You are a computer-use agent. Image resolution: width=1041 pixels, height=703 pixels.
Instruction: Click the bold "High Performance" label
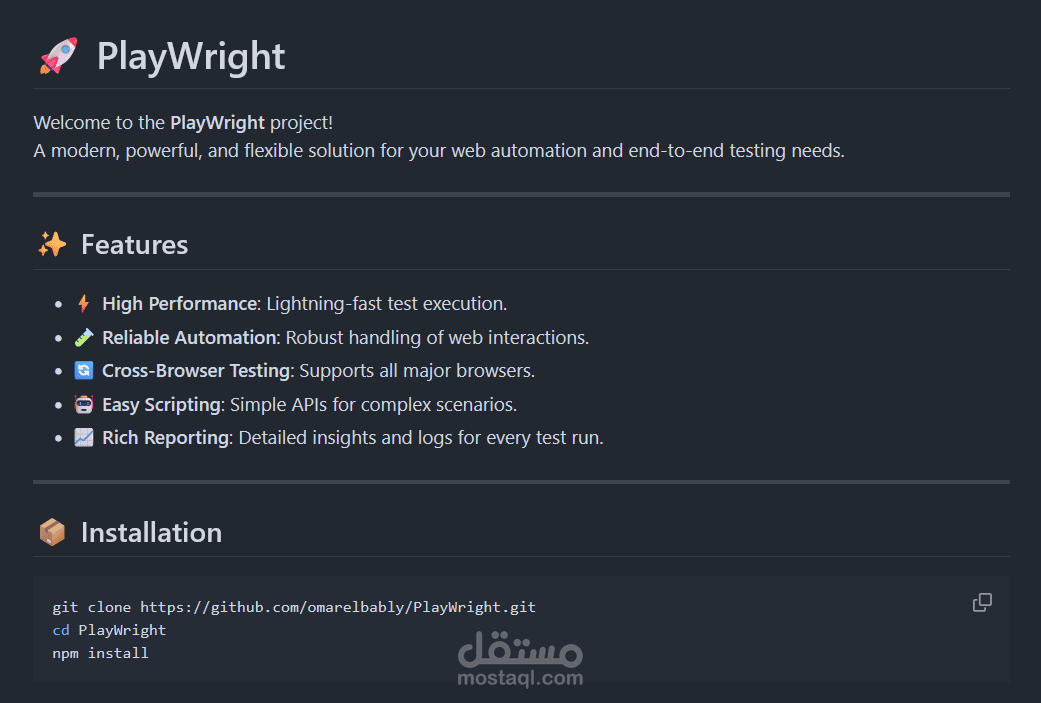(179, 303)
